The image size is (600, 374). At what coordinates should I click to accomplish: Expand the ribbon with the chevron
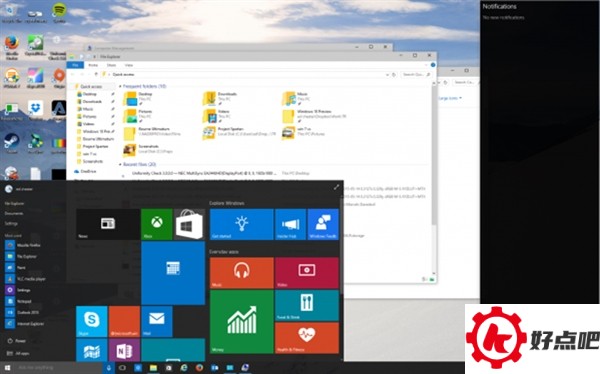(x=427, y=65)
